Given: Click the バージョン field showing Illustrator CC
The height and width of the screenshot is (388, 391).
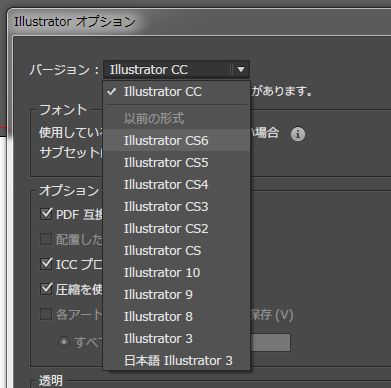Looking at the screenshot, I should pos(176,70).
